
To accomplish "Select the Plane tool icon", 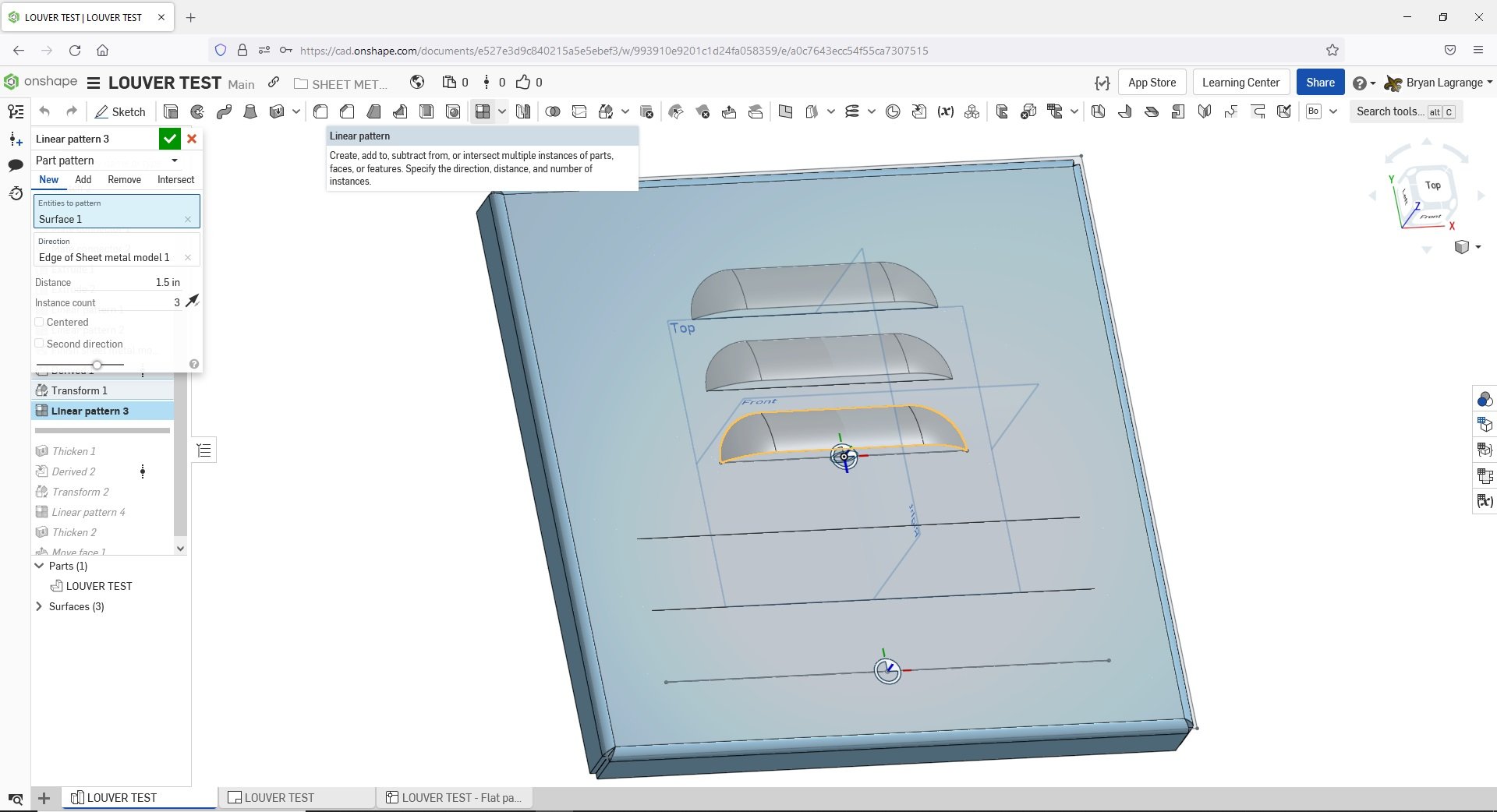I will 785,111.
